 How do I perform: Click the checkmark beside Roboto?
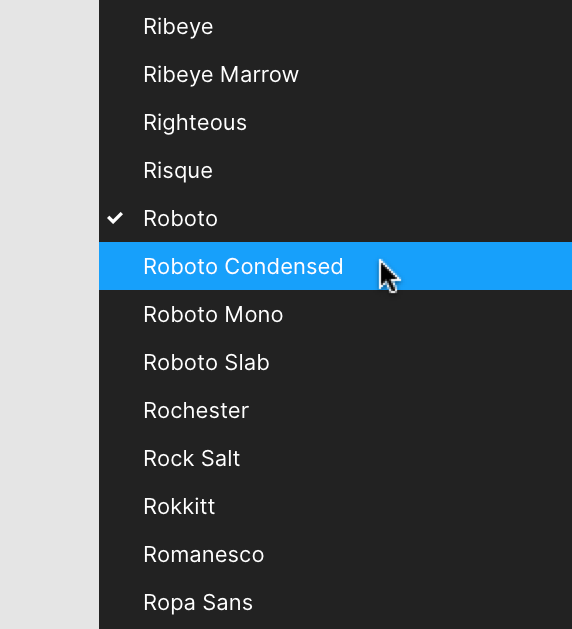[x=115, y=218]
